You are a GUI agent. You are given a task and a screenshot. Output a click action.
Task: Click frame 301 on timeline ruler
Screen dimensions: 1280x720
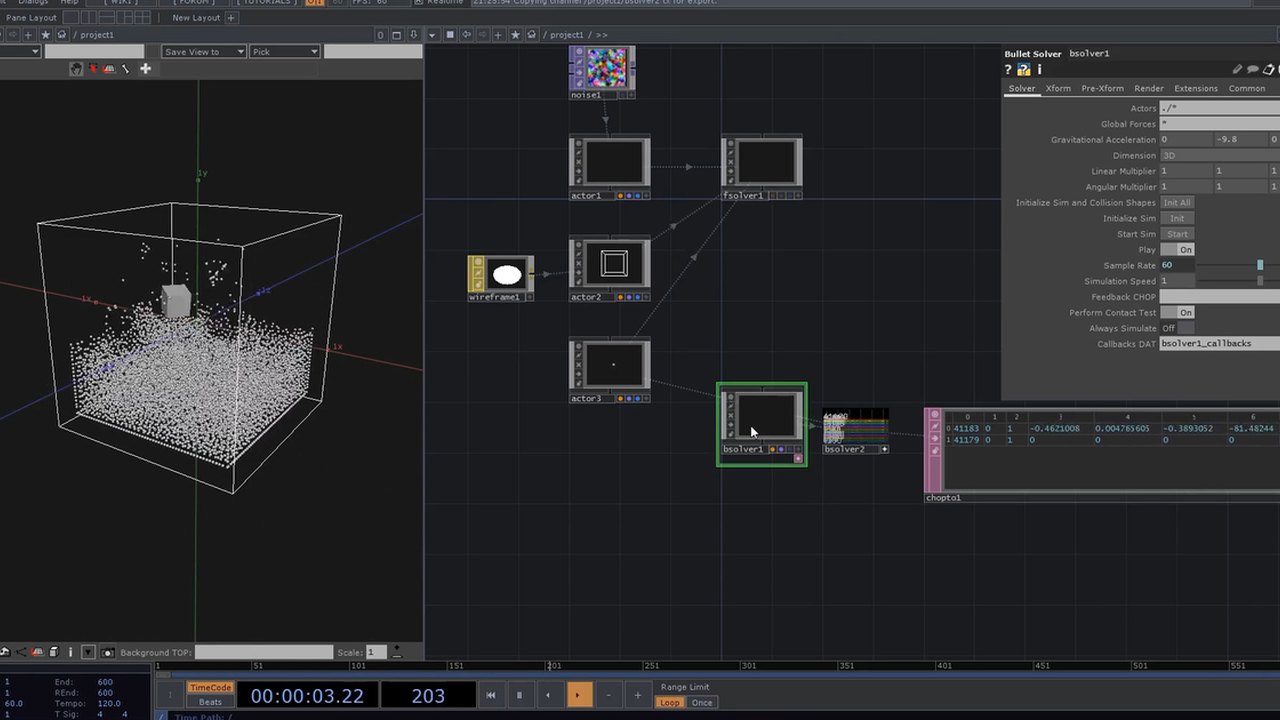[x=748, y=665]
